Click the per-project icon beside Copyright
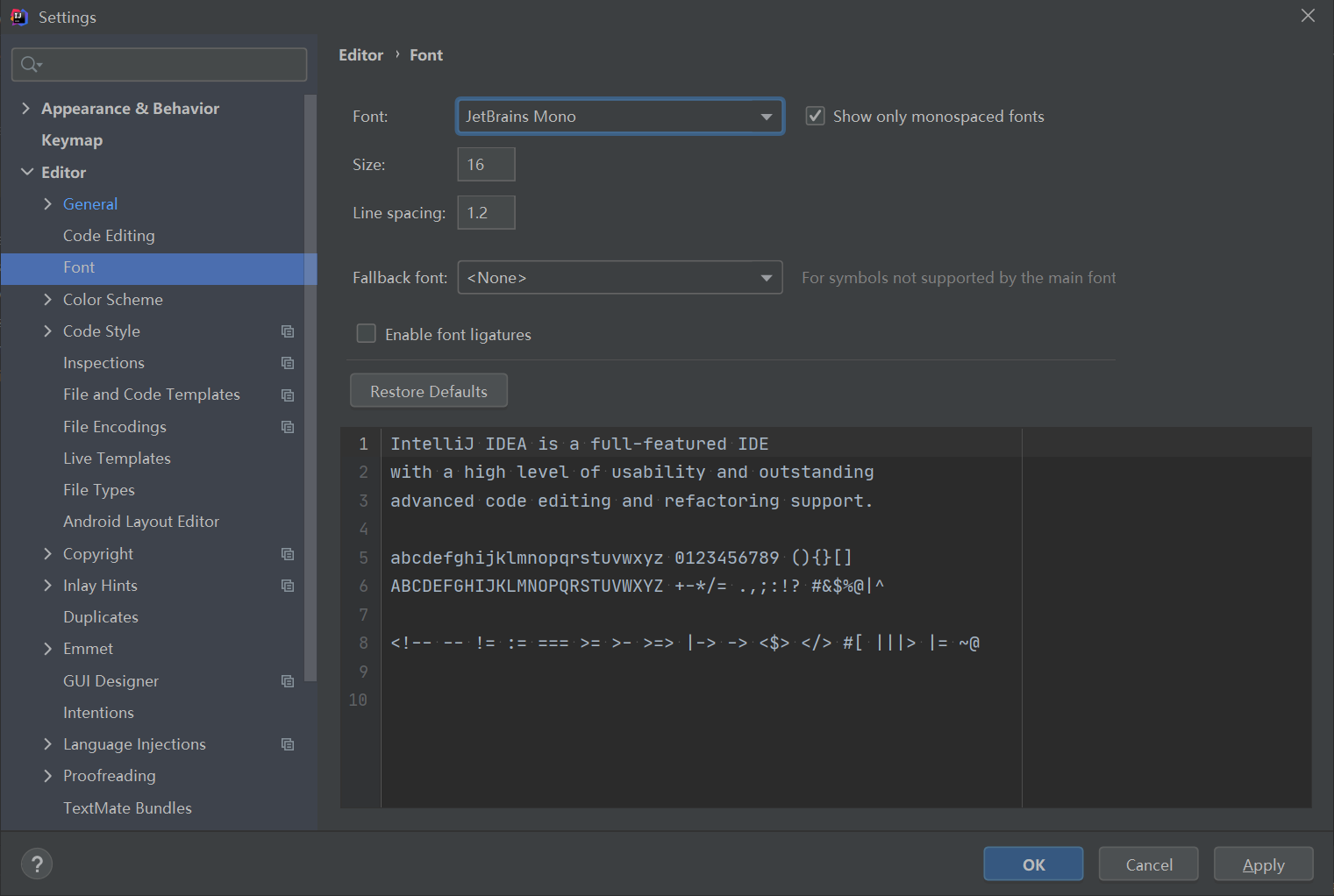The width and height of the screenshot is (1334, 896). tap(288, 553)
